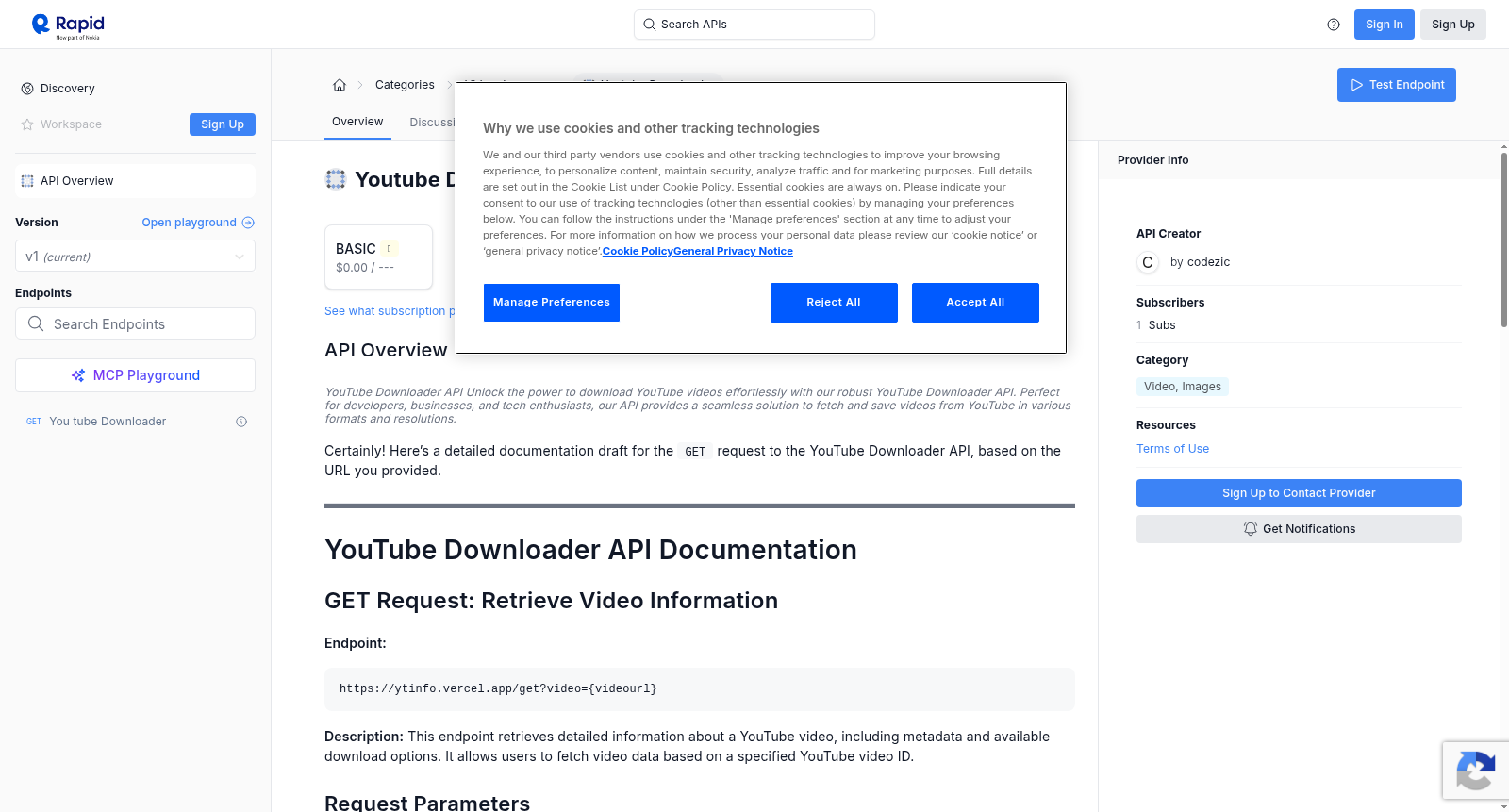Image resolution: width=1509 pixels, height=812 pixels.
Task: Open the v1 (current) version dropdown
Action: (x=135, y=257)
